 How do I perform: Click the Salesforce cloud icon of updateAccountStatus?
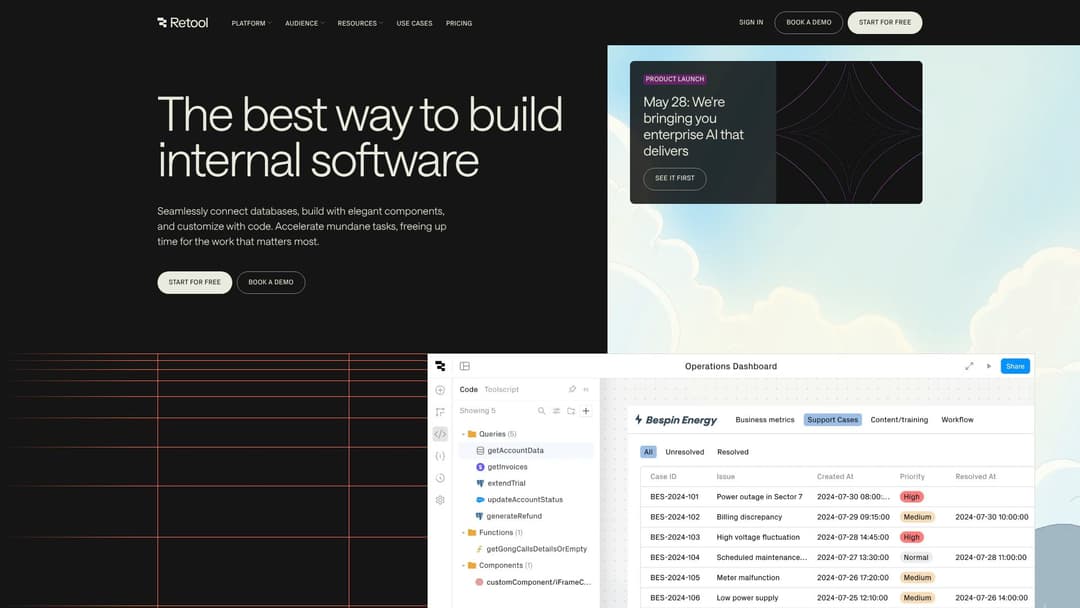(x=480, y=500)
